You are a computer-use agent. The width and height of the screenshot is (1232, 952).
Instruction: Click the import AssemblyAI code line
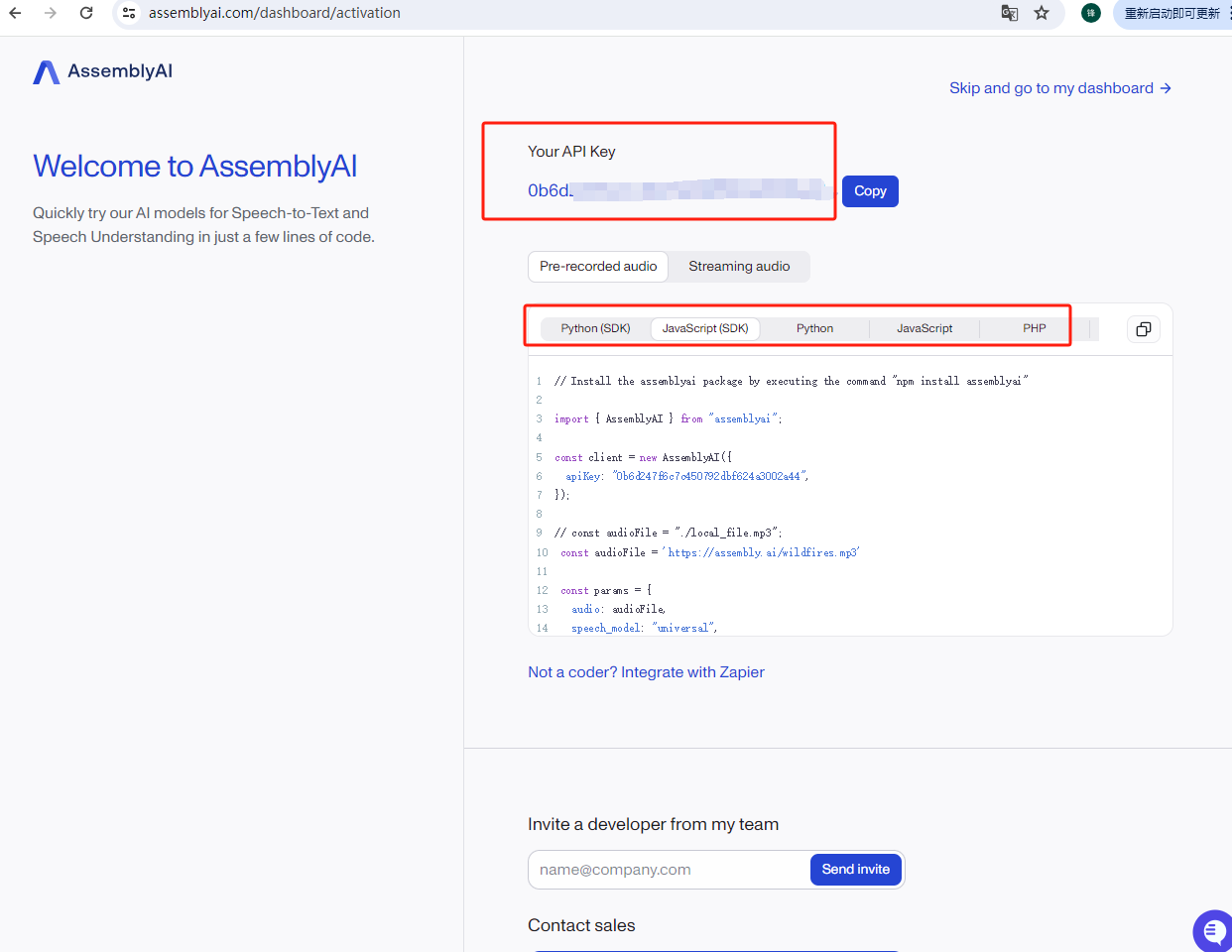[x=669, y=418]
